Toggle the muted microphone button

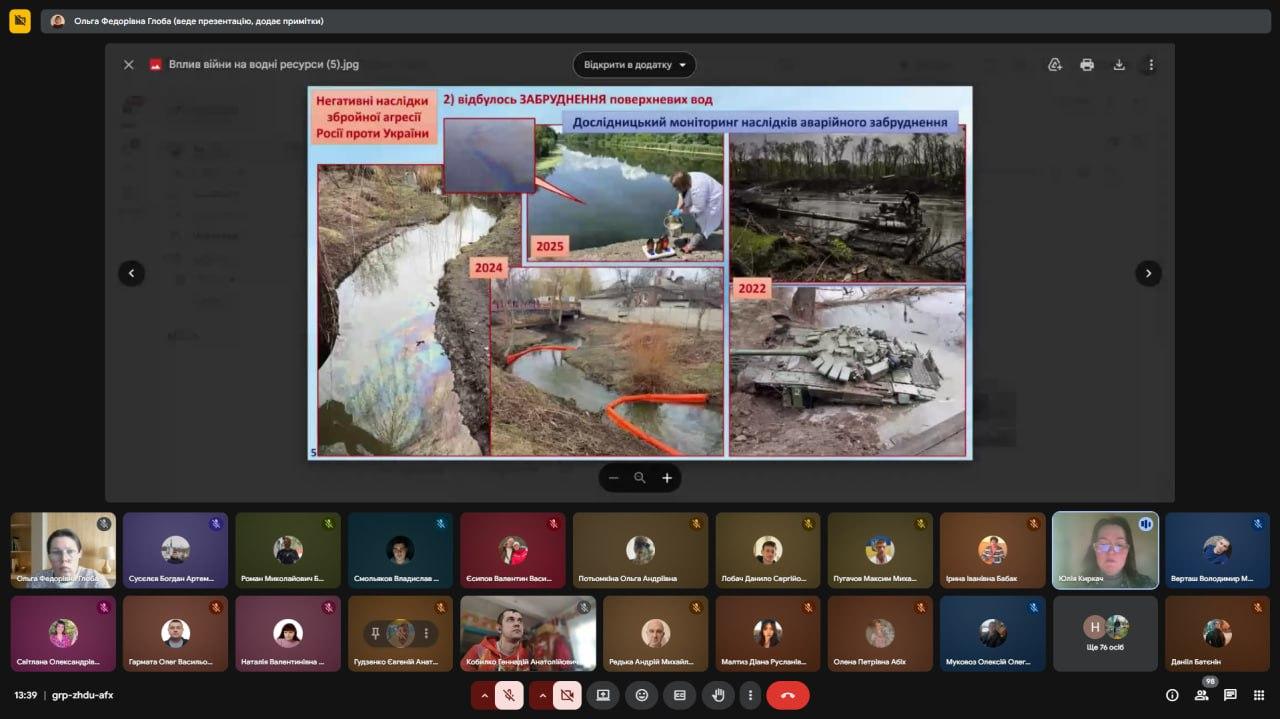coord(509,695)
